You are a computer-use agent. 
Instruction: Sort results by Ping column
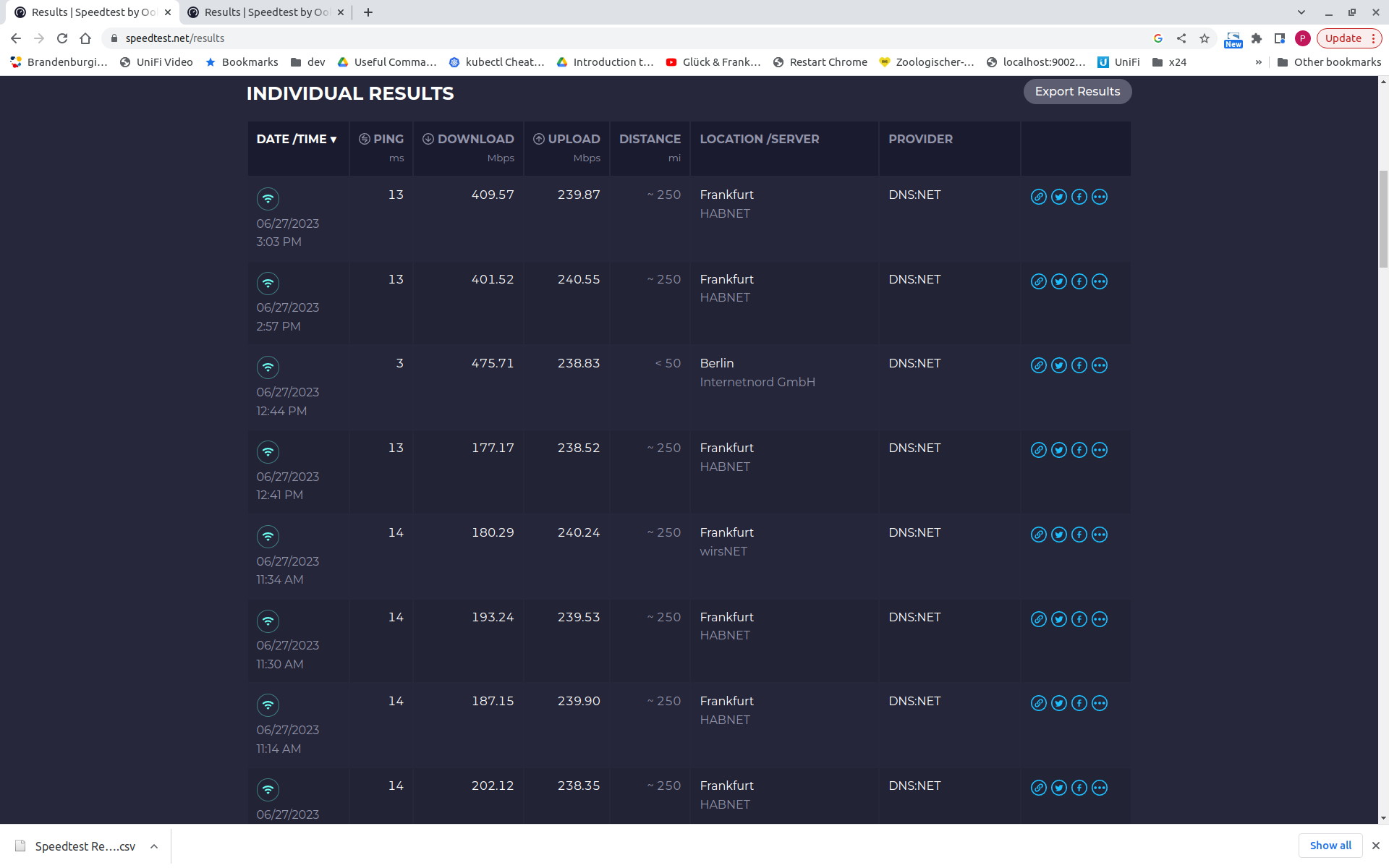tap(381, 139)
